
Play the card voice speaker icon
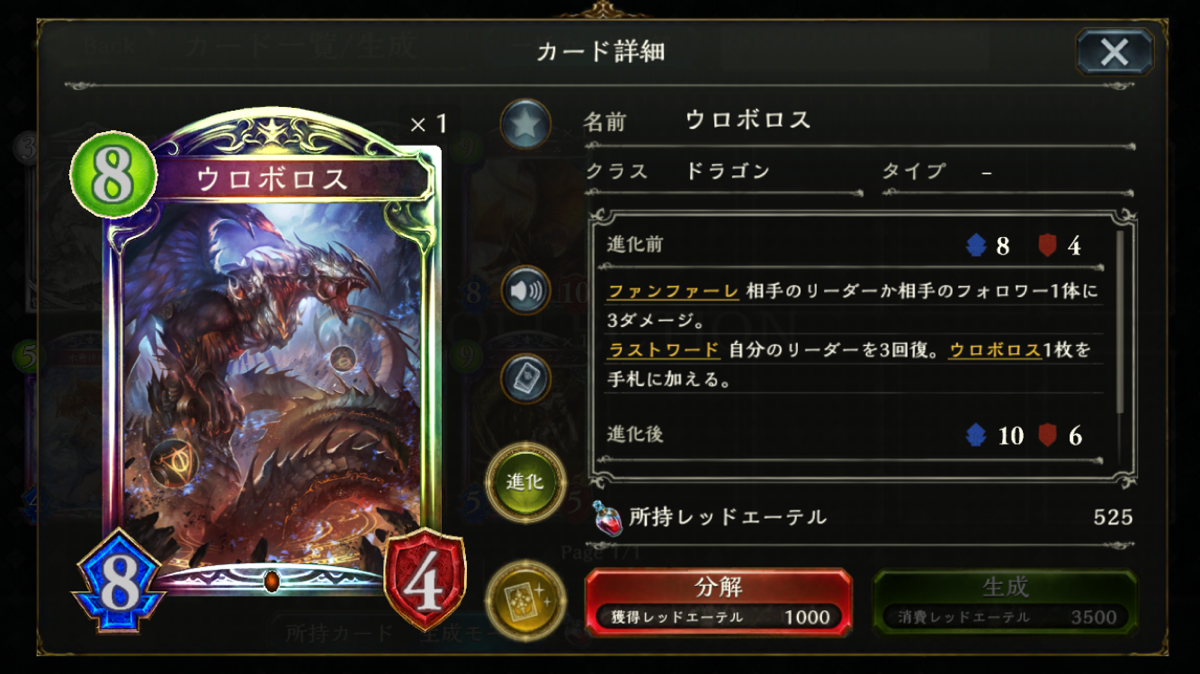(x=526, y=291)
